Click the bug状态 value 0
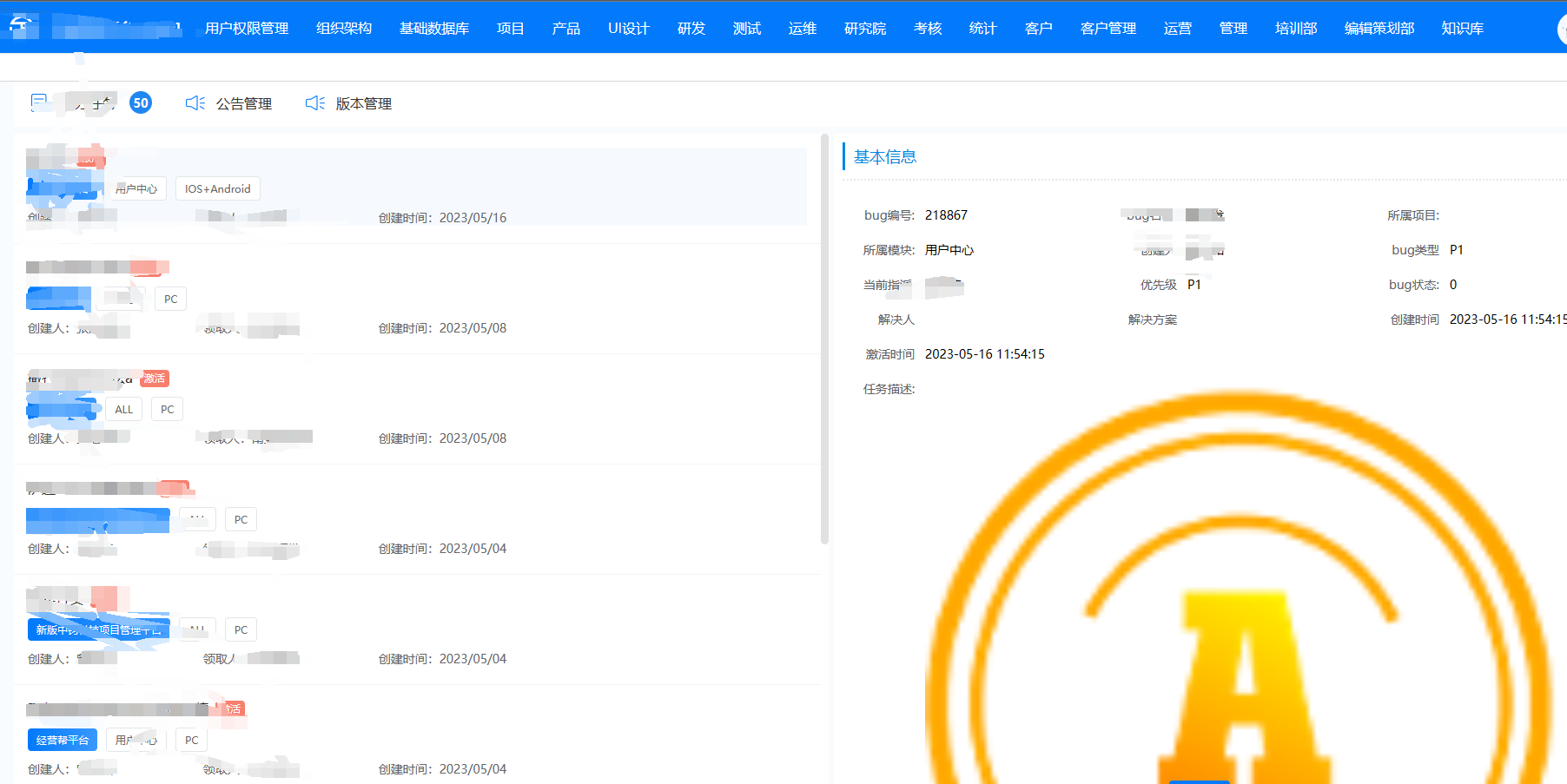The height and width of the screenshot is (784, 1567). (x=1453, y=285)
